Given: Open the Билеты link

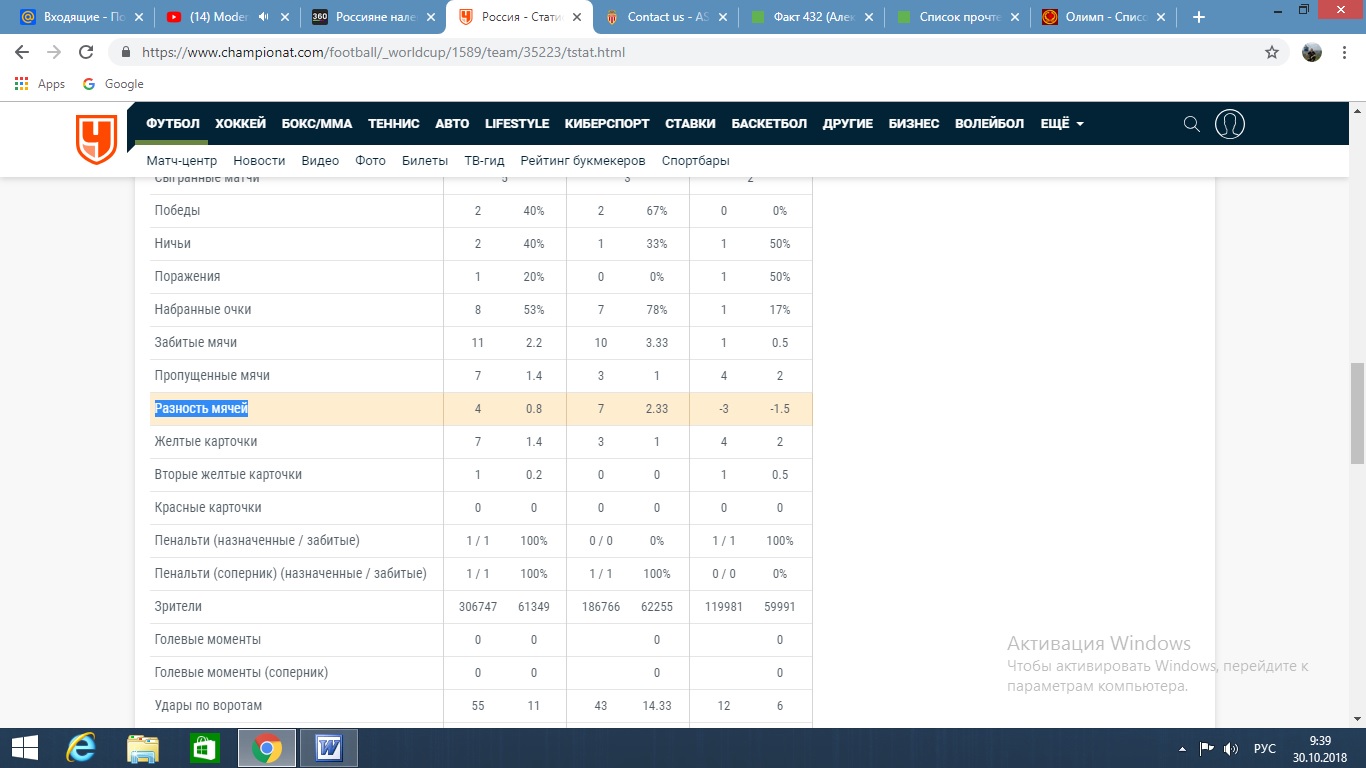Looking at the screenshot, I should coord(425,161).
